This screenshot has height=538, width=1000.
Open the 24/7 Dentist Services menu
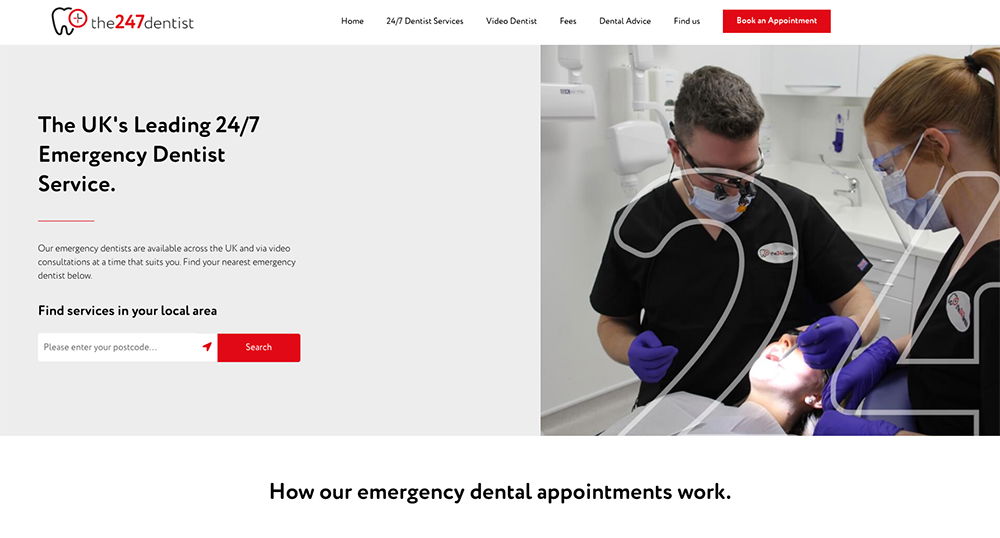coord(425,21)
